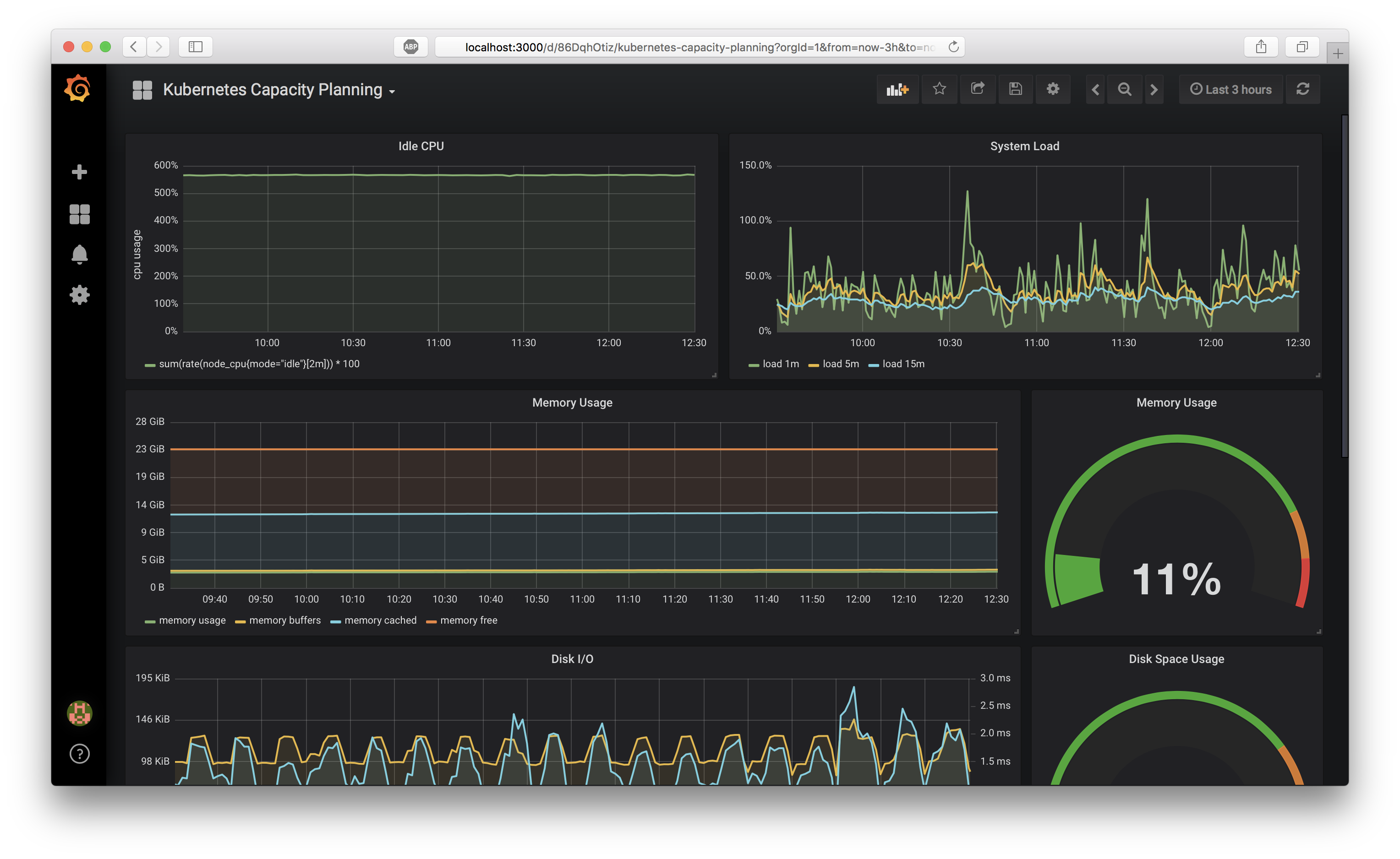Open dashboard settings via the gear icon

click(1053, 89)
